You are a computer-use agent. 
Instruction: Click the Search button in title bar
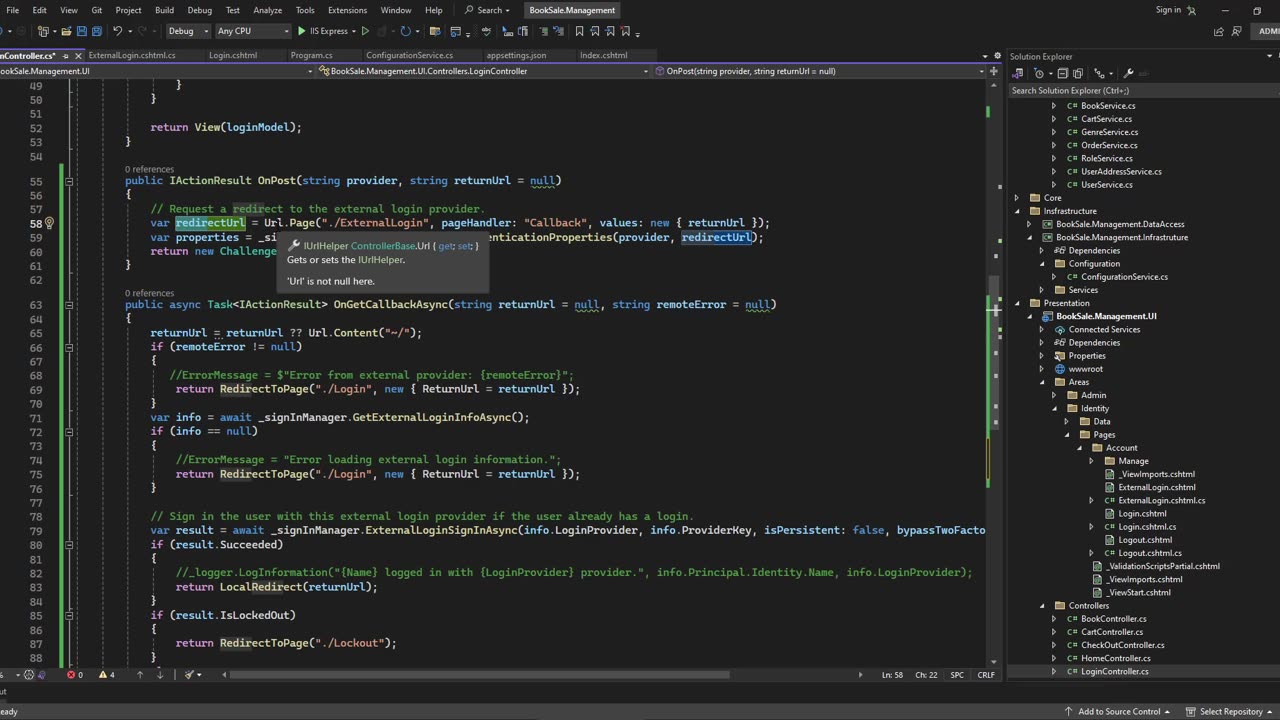pos(489,10)
